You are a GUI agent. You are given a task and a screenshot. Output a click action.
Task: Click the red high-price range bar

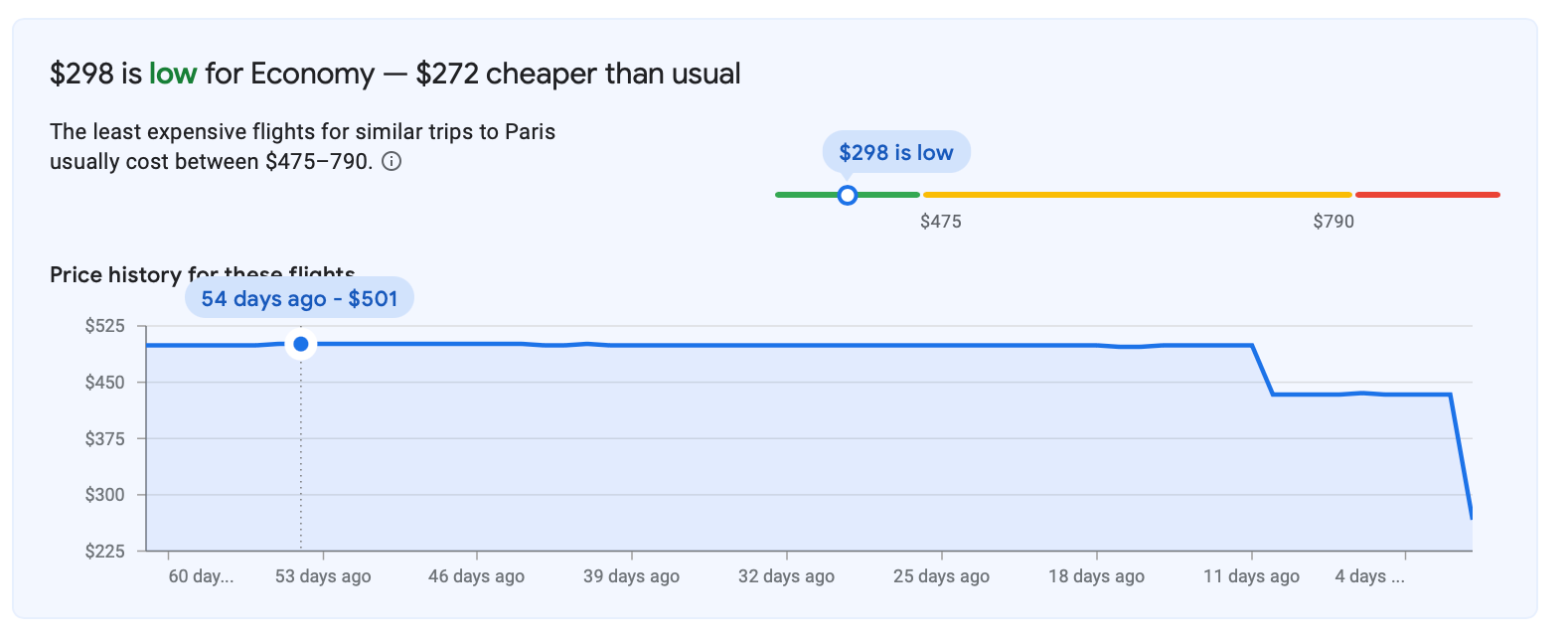pyautogui.click(x=1427, y=195)
